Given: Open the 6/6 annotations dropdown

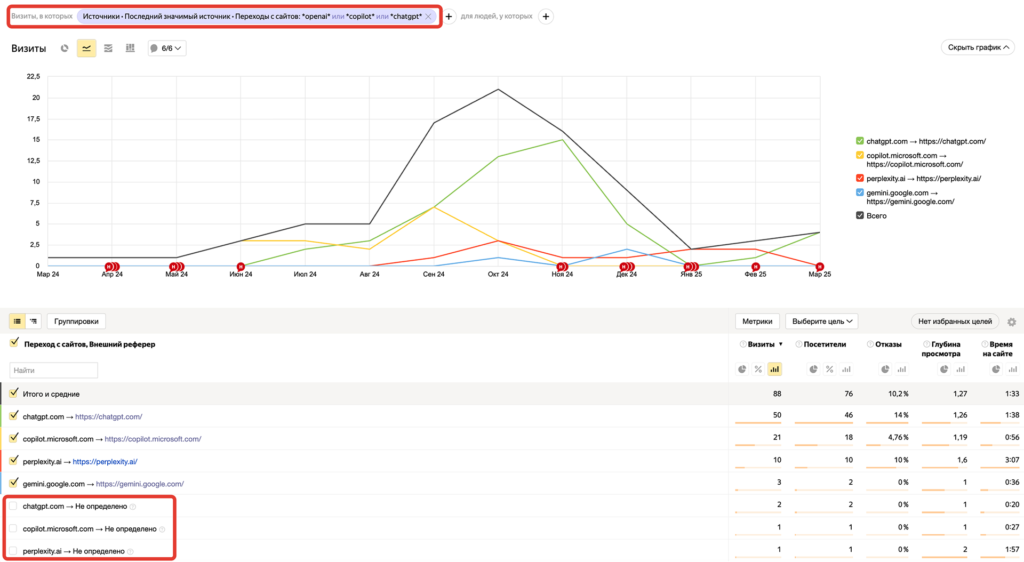Looking at the screenshot, I should point(167,48).
